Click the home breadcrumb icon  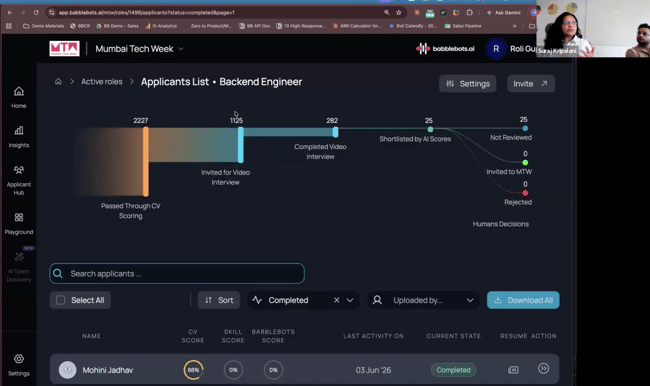click(58, 82)
